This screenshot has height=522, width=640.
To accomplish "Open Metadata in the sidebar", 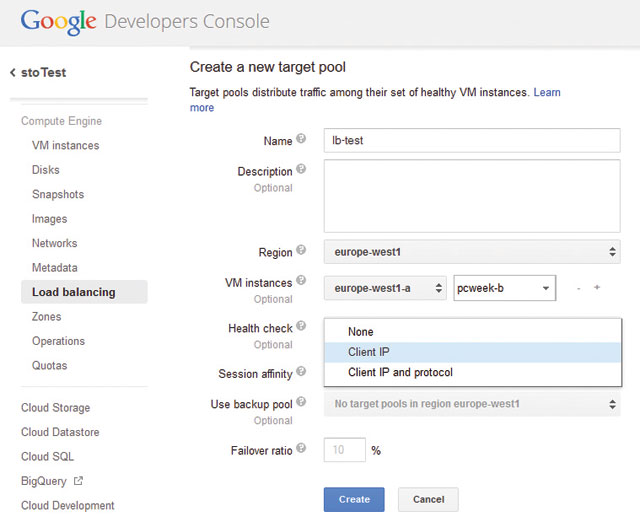I will point(55,268).
